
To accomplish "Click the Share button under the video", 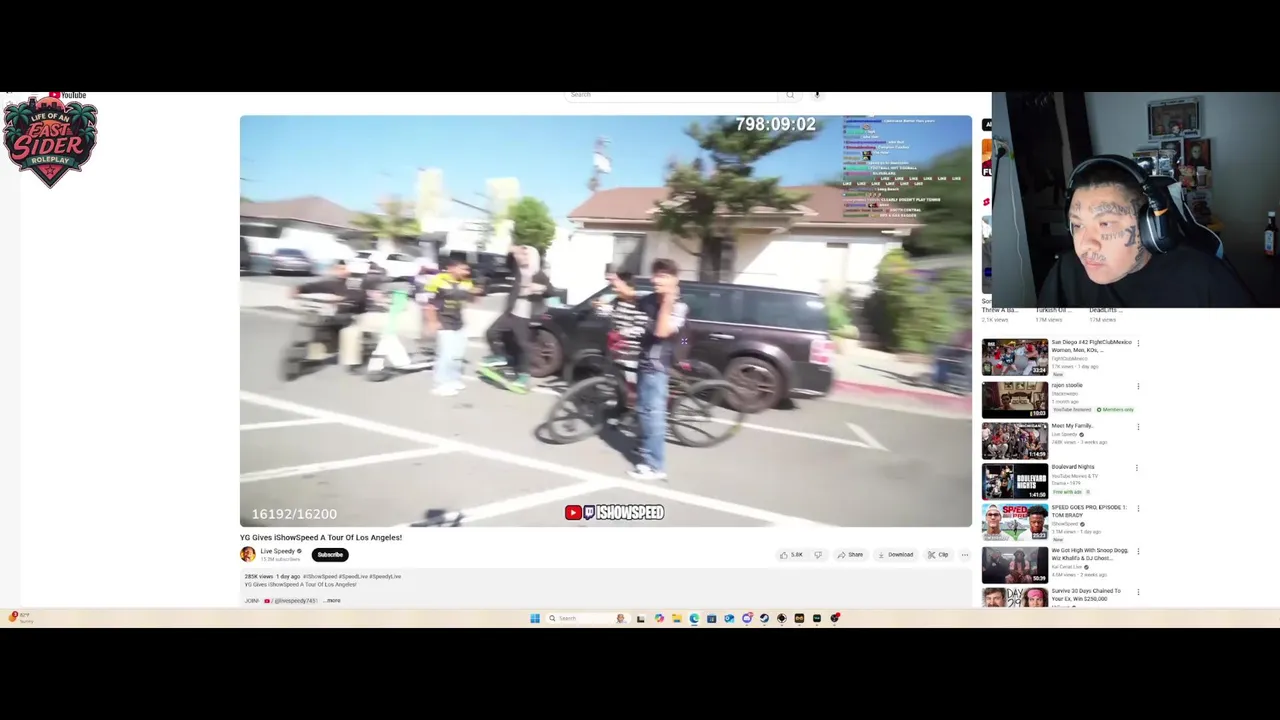I will [x=850, y=555].
